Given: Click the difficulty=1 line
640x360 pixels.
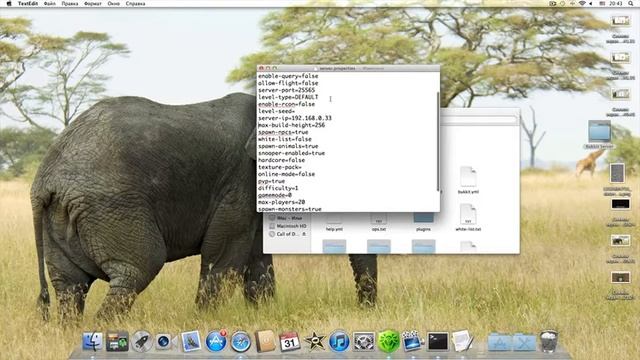Looking at the screenshot, I should (x=278, y=188).
